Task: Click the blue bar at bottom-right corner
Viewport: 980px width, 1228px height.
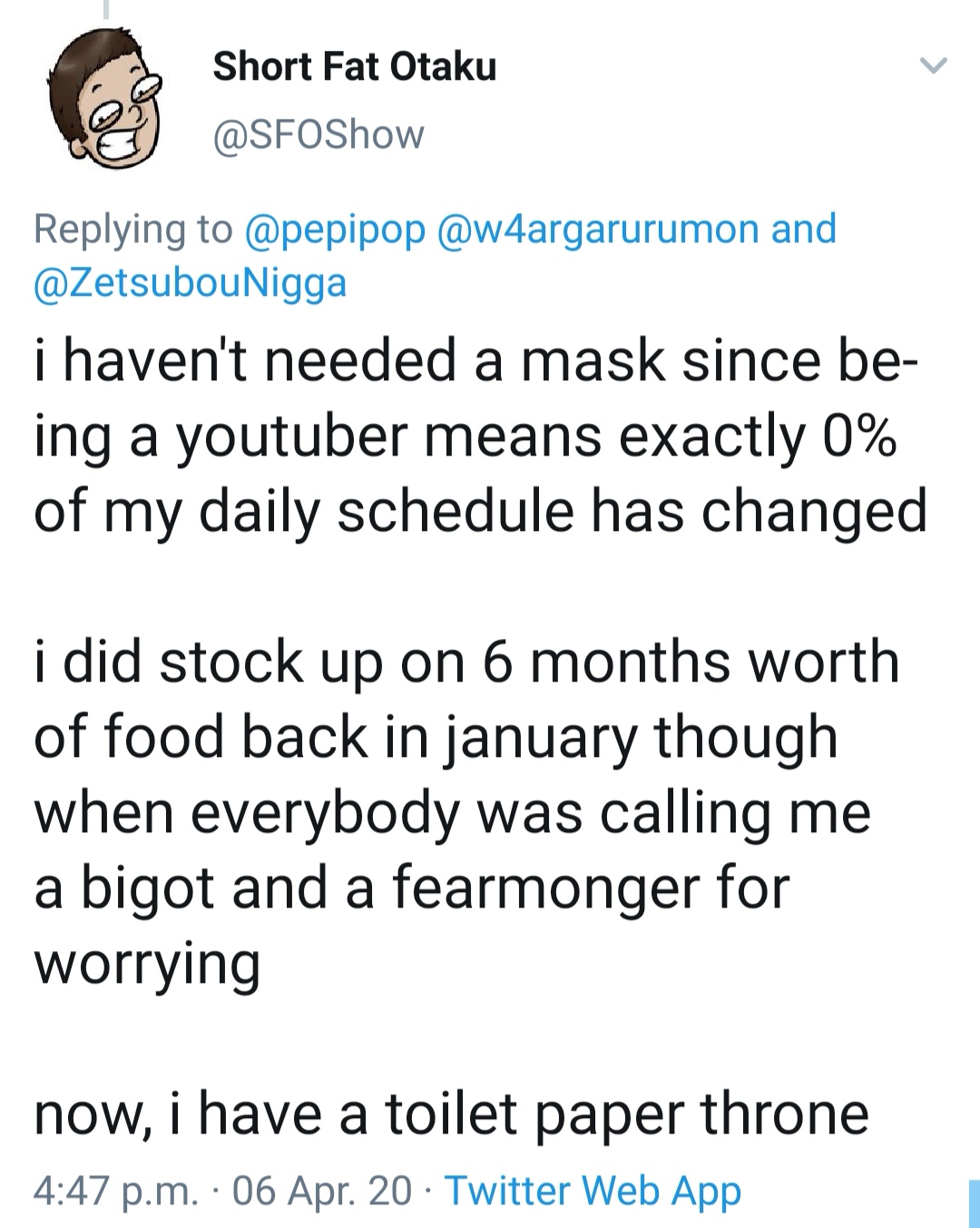Action: coord(974,1203)
